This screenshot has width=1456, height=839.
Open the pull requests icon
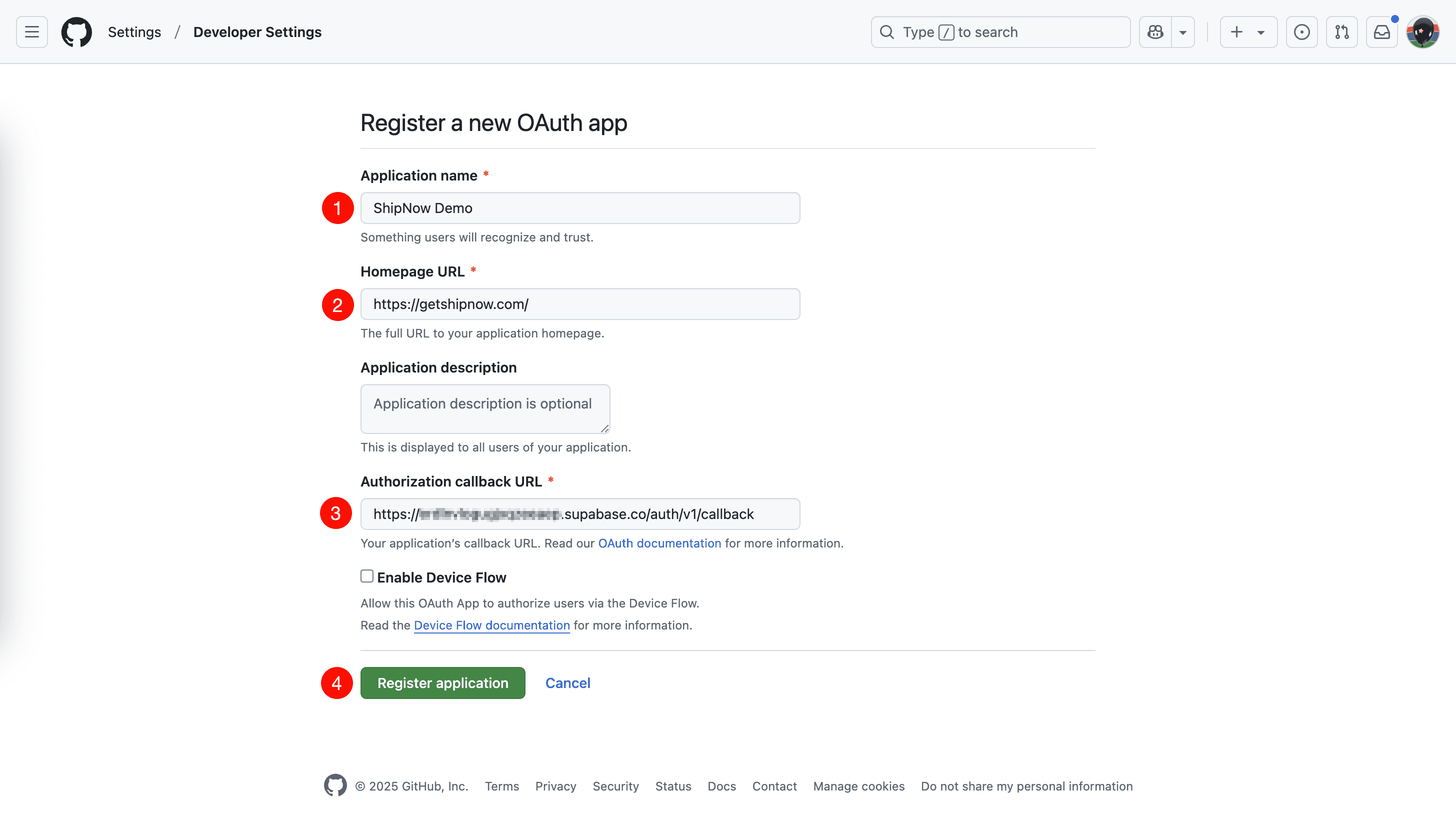click(x=1341, y=31)
